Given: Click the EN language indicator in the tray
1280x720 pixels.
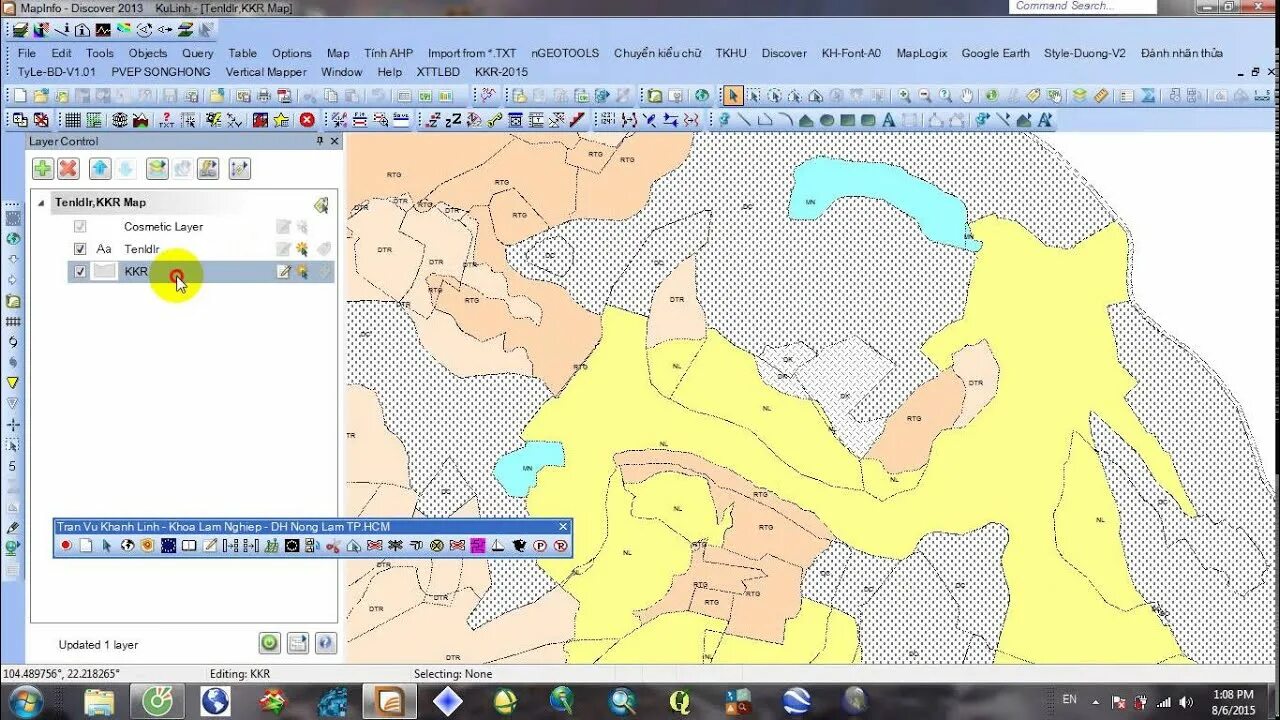Looking at the screenshot, I should tap(1069, 700).
